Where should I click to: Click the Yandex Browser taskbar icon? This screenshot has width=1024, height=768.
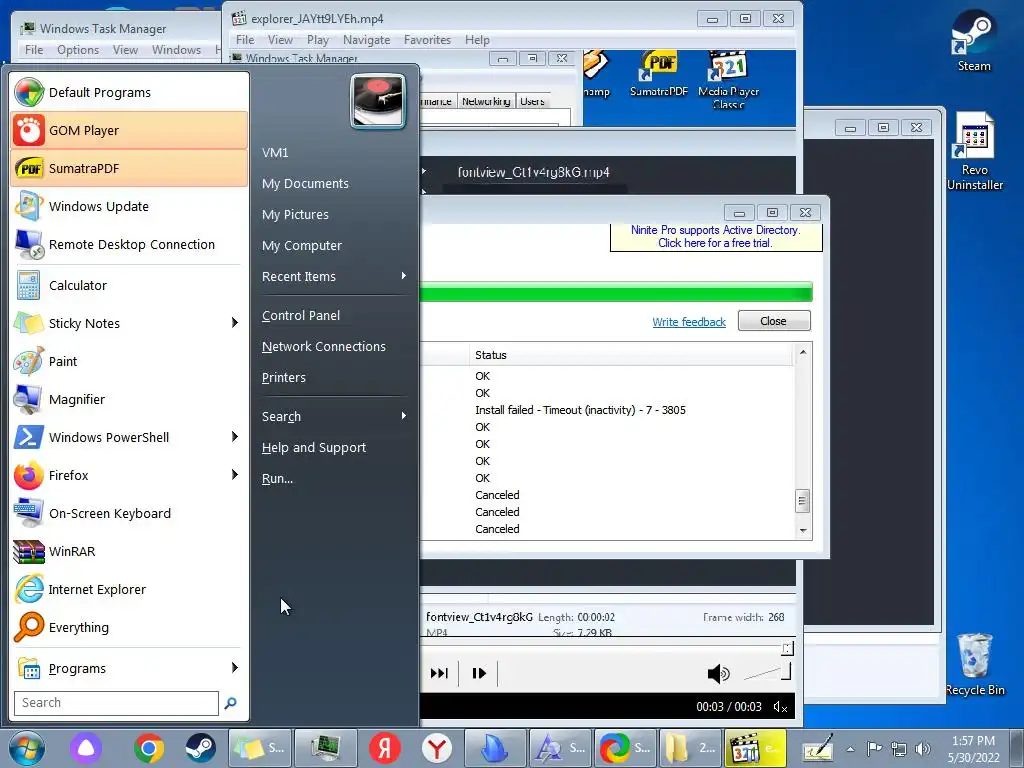point(436,748)
